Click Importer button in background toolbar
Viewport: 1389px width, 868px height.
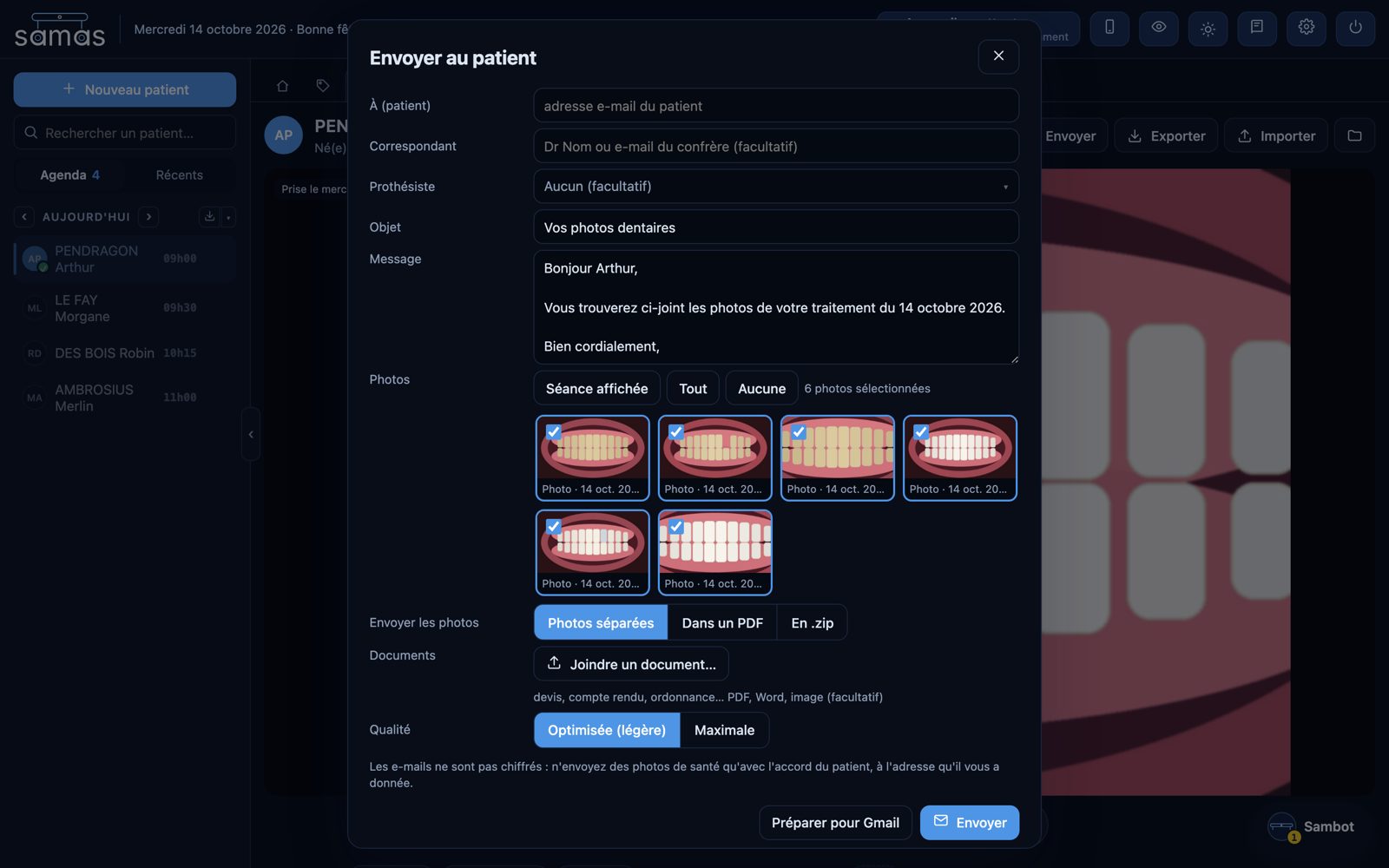coord(1276,135)
